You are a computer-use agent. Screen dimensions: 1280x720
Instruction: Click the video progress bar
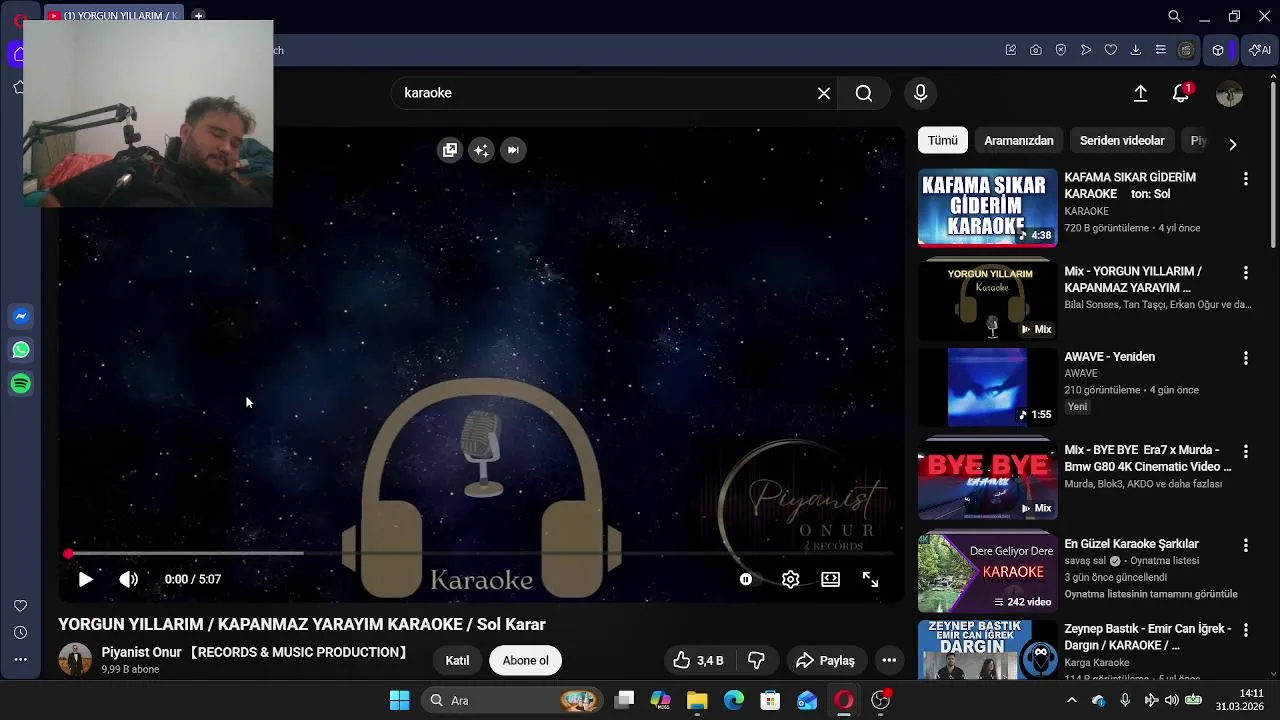pyautogui.click(x=480, y=553)
